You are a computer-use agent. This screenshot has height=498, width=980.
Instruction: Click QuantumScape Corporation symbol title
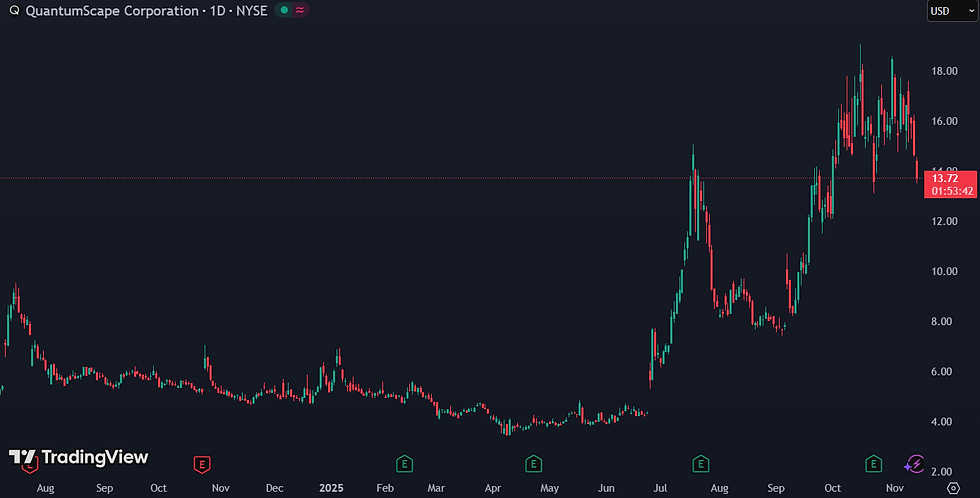point(112,11)
